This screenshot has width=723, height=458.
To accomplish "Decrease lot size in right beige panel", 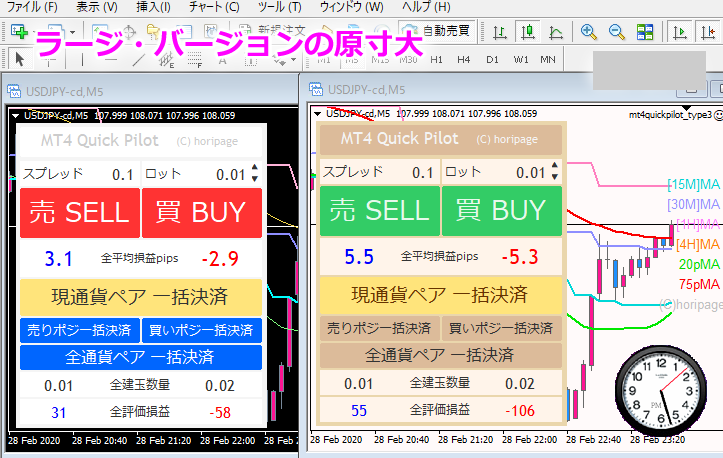I will [555, 177].
